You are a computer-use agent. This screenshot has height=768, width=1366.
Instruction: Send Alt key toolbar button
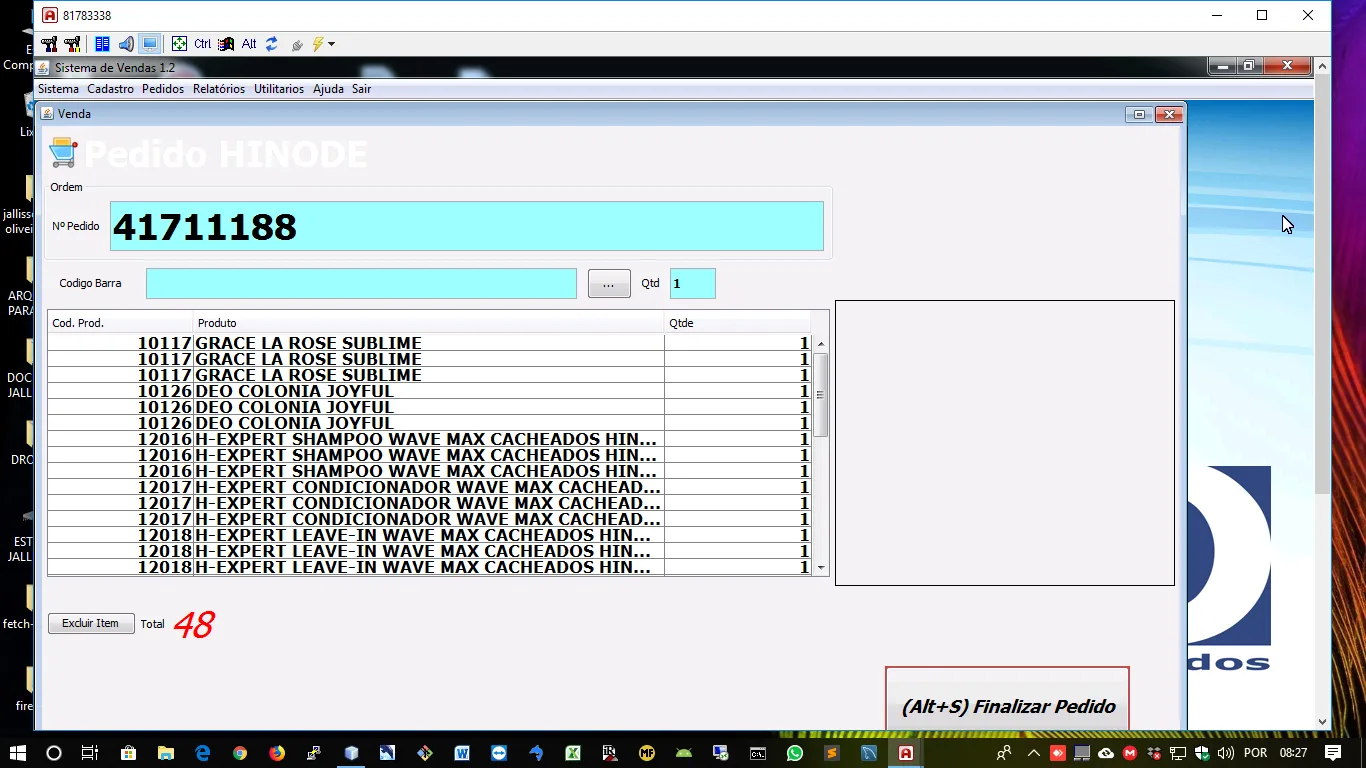[x=249, y=44]
